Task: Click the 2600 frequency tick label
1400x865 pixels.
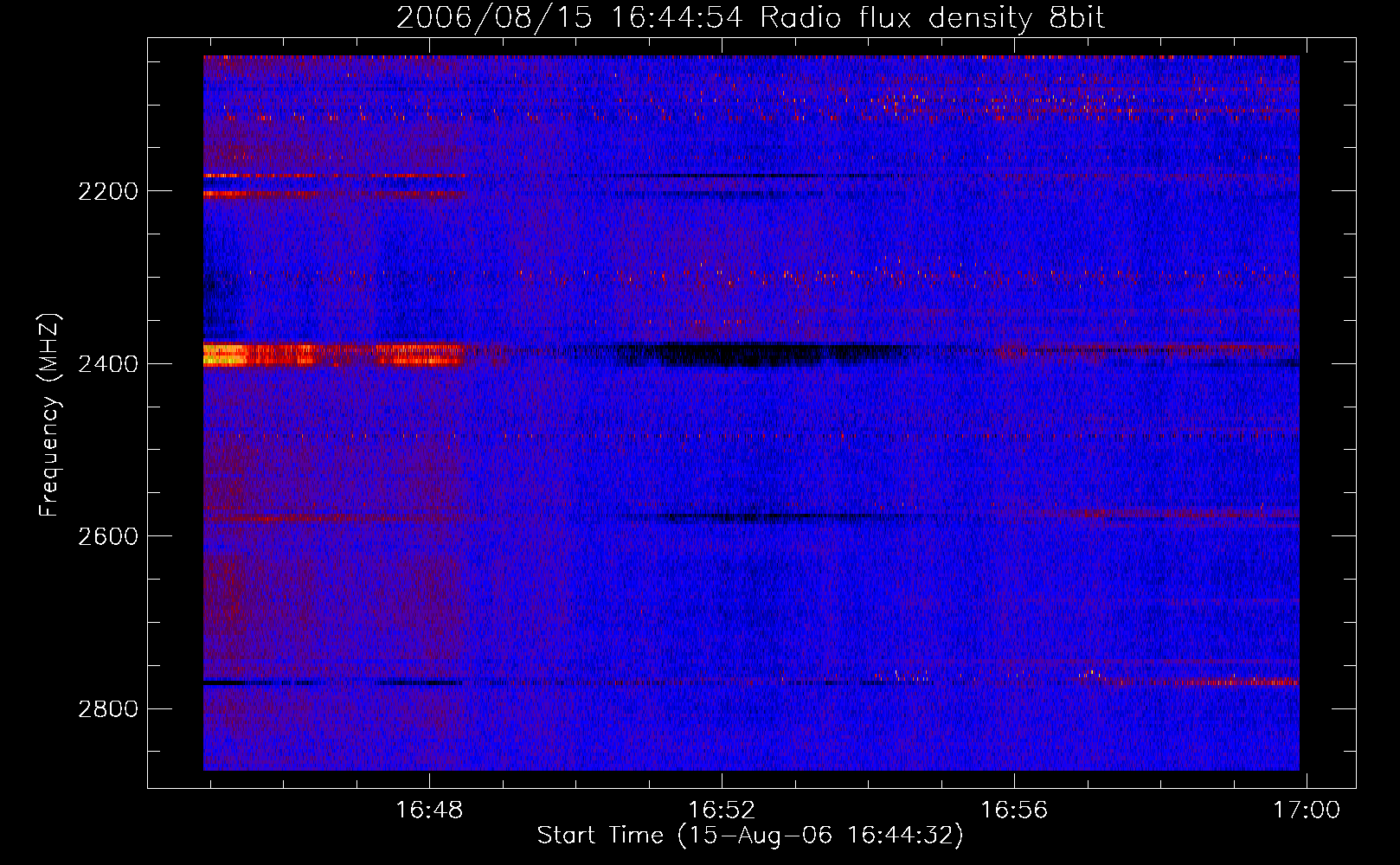Action: pos(108,536)
